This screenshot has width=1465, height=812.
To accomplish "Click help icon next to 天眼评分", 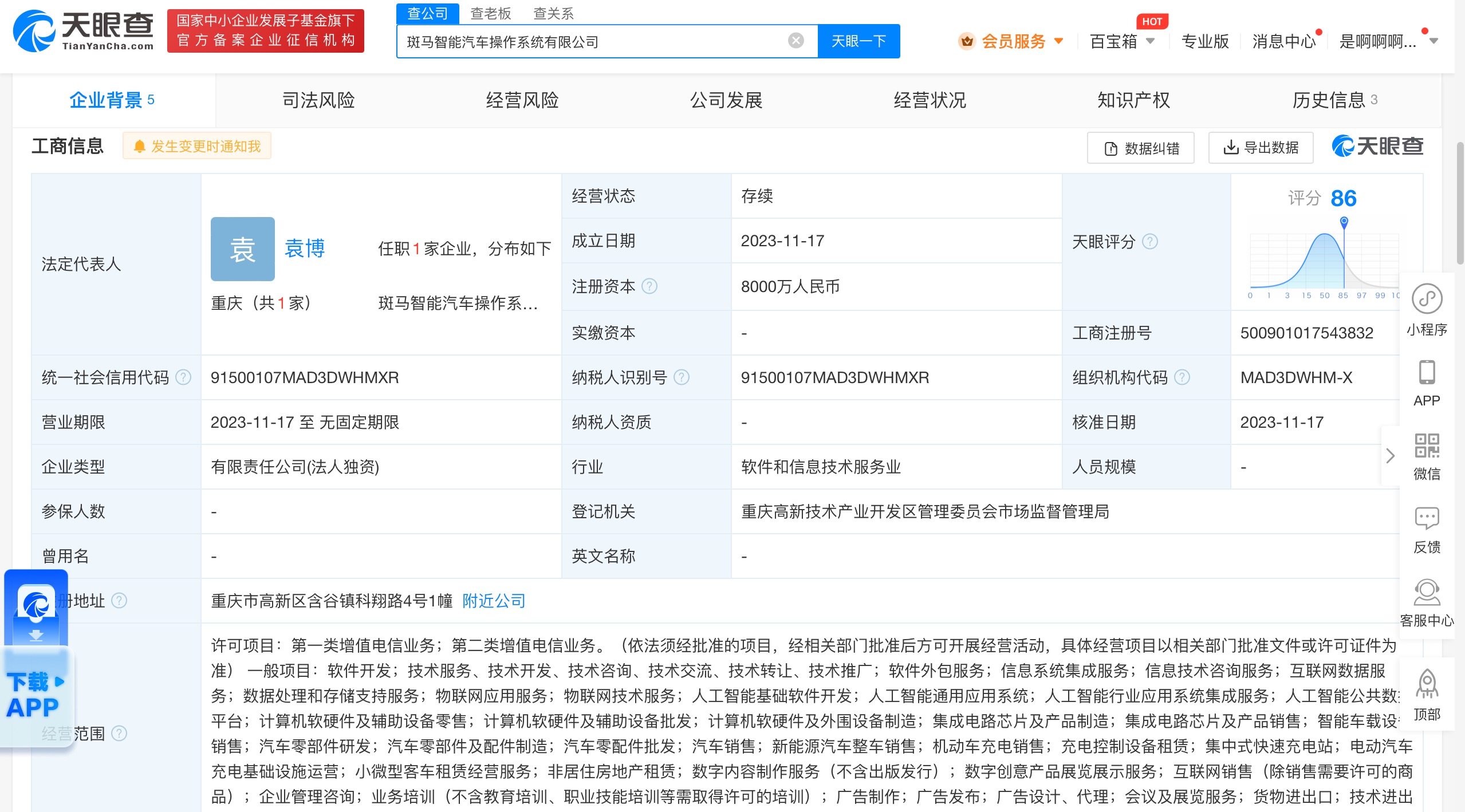I will pyautogui.click(x=1149, y=242).
